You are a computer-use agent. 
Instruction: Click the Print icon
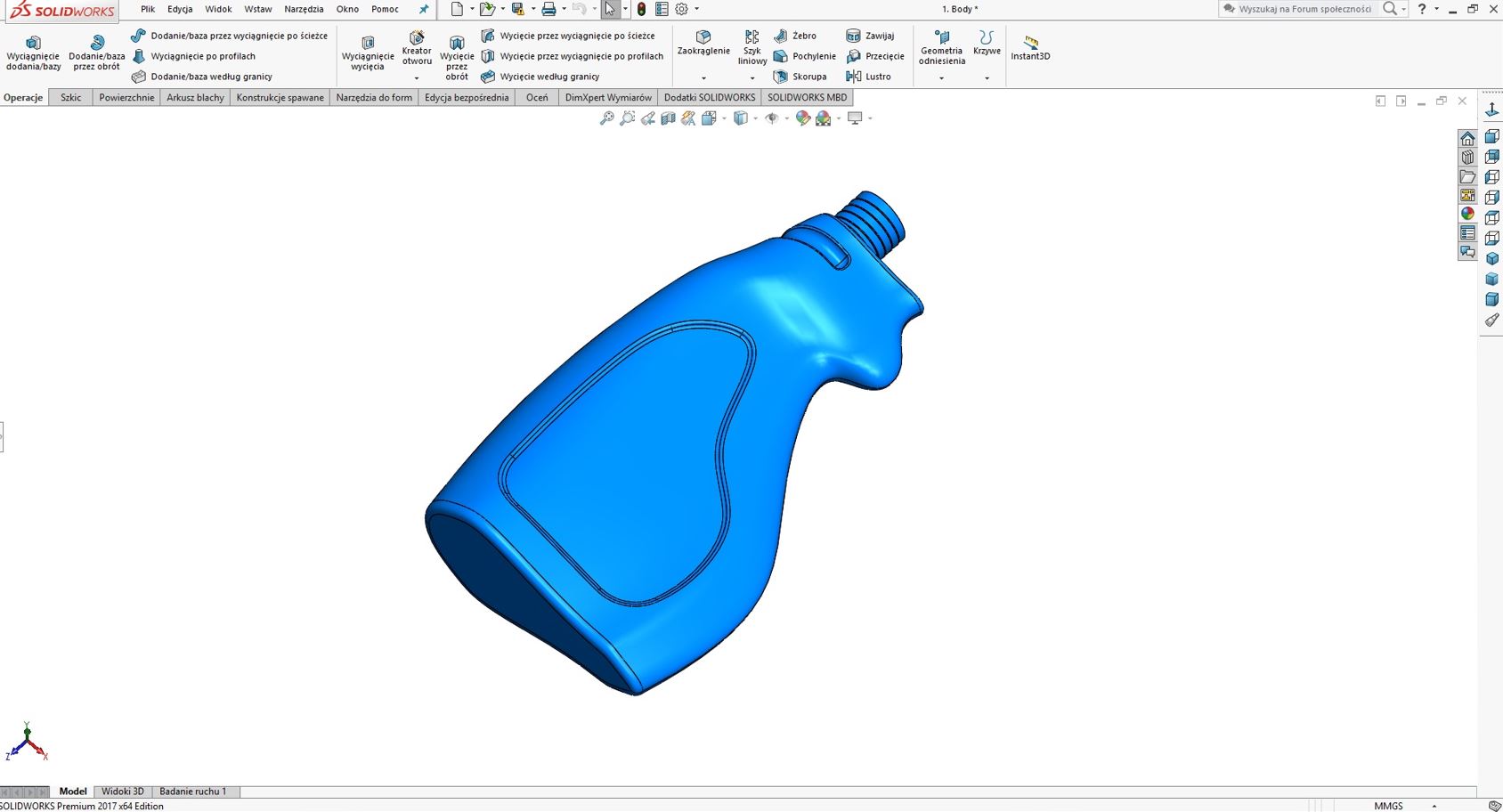point(548,9)
